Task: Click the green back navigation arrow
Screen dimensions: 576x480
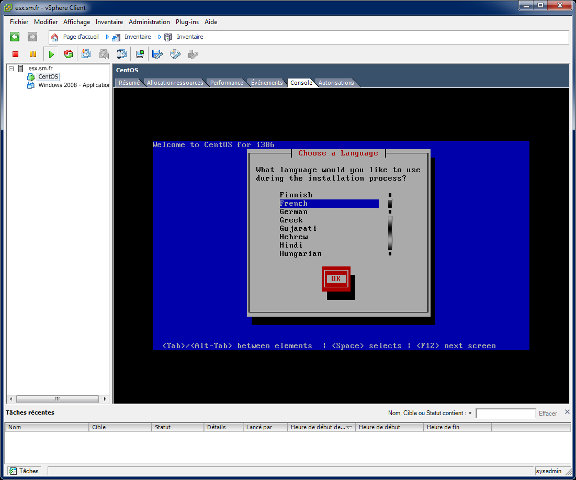Action: (x=15, y=37)
